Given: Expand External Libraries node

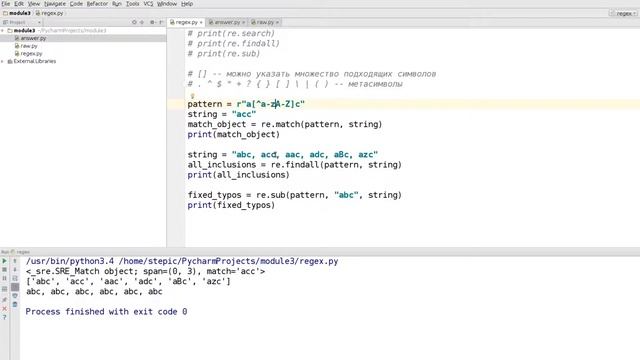Looking at the screenshot, I should coord(2,61).
